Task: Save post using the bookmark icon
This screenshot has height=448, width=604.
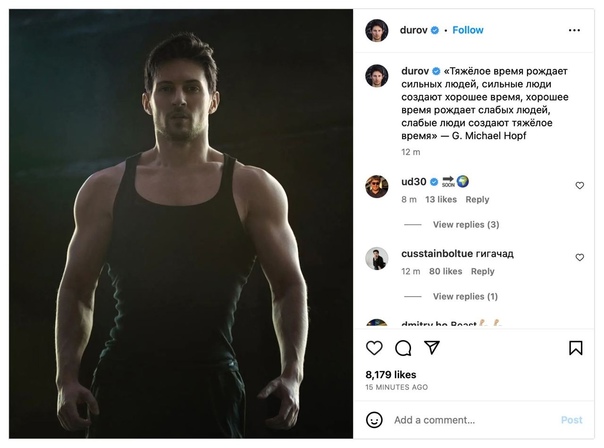Action: pos(576,348)
